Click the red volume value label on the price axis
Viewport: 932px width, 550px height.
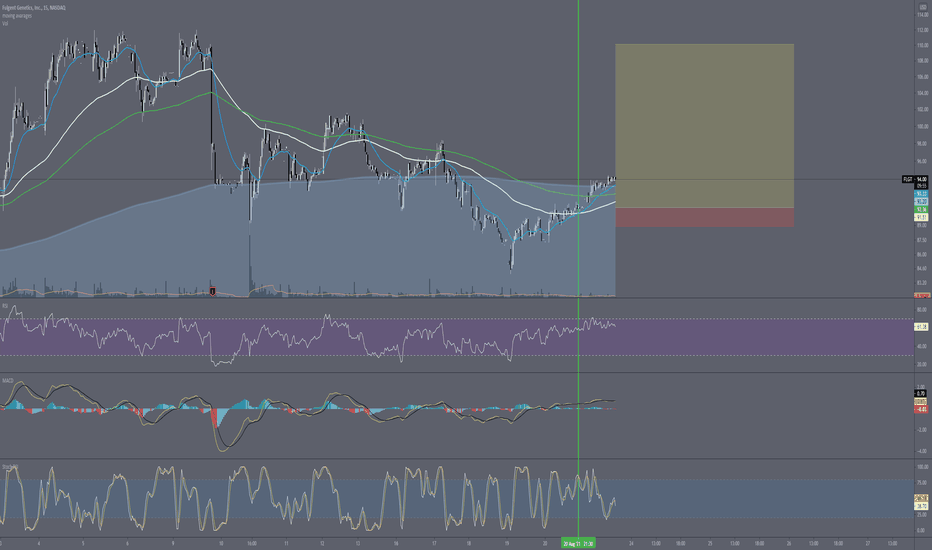(921, 296)
